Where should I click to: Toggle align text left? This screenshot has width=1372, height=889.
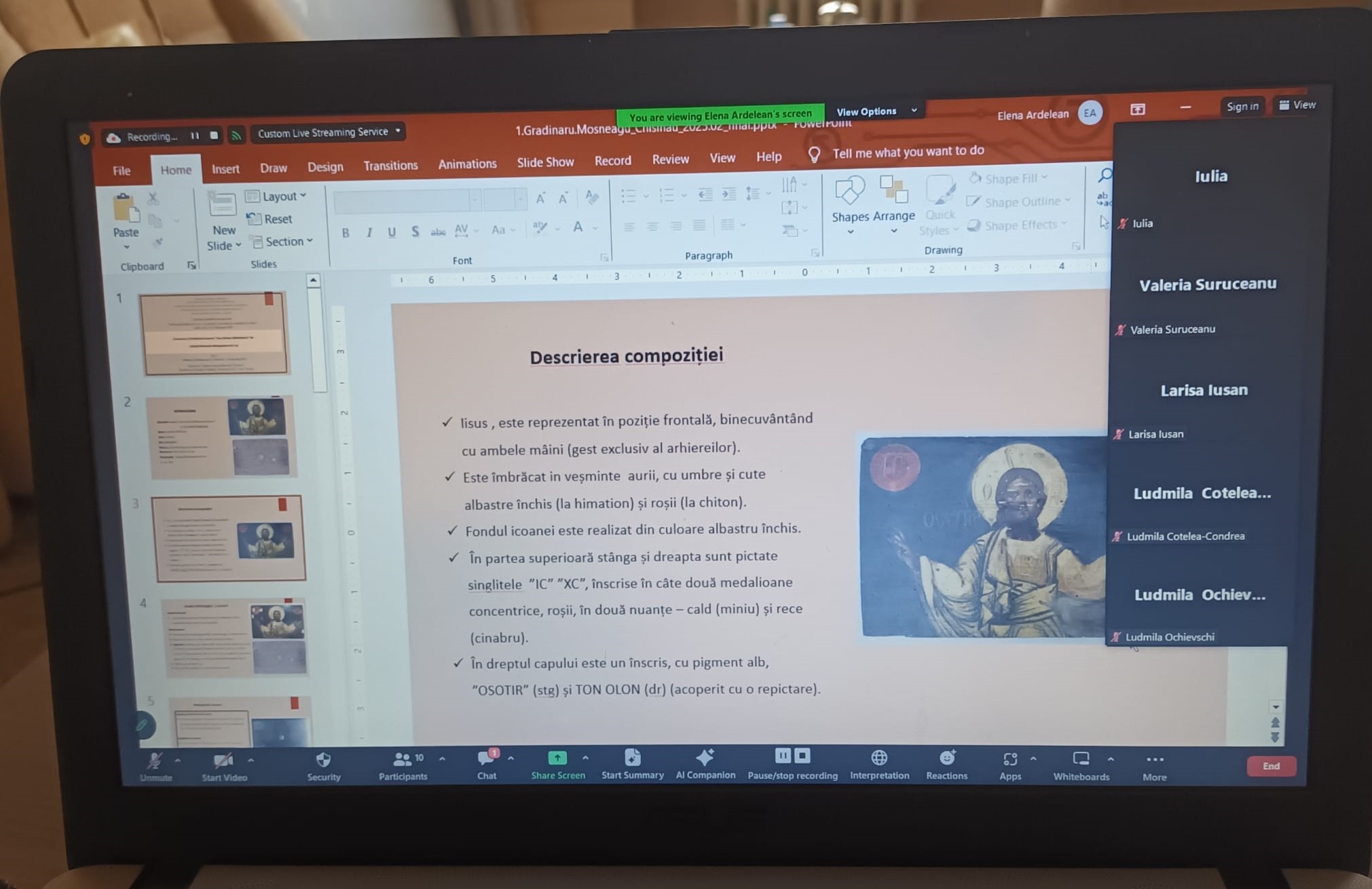(x=629, y=227)
